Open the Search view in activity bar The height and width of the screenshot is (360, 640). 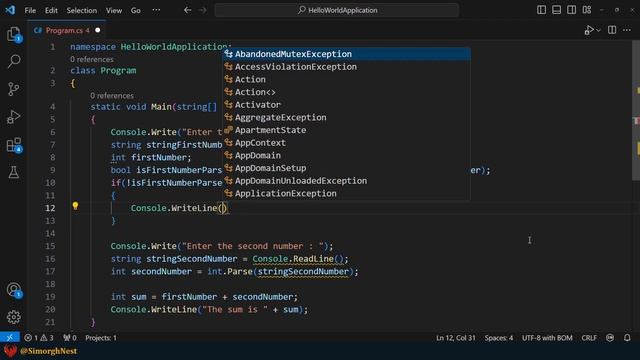13,61
